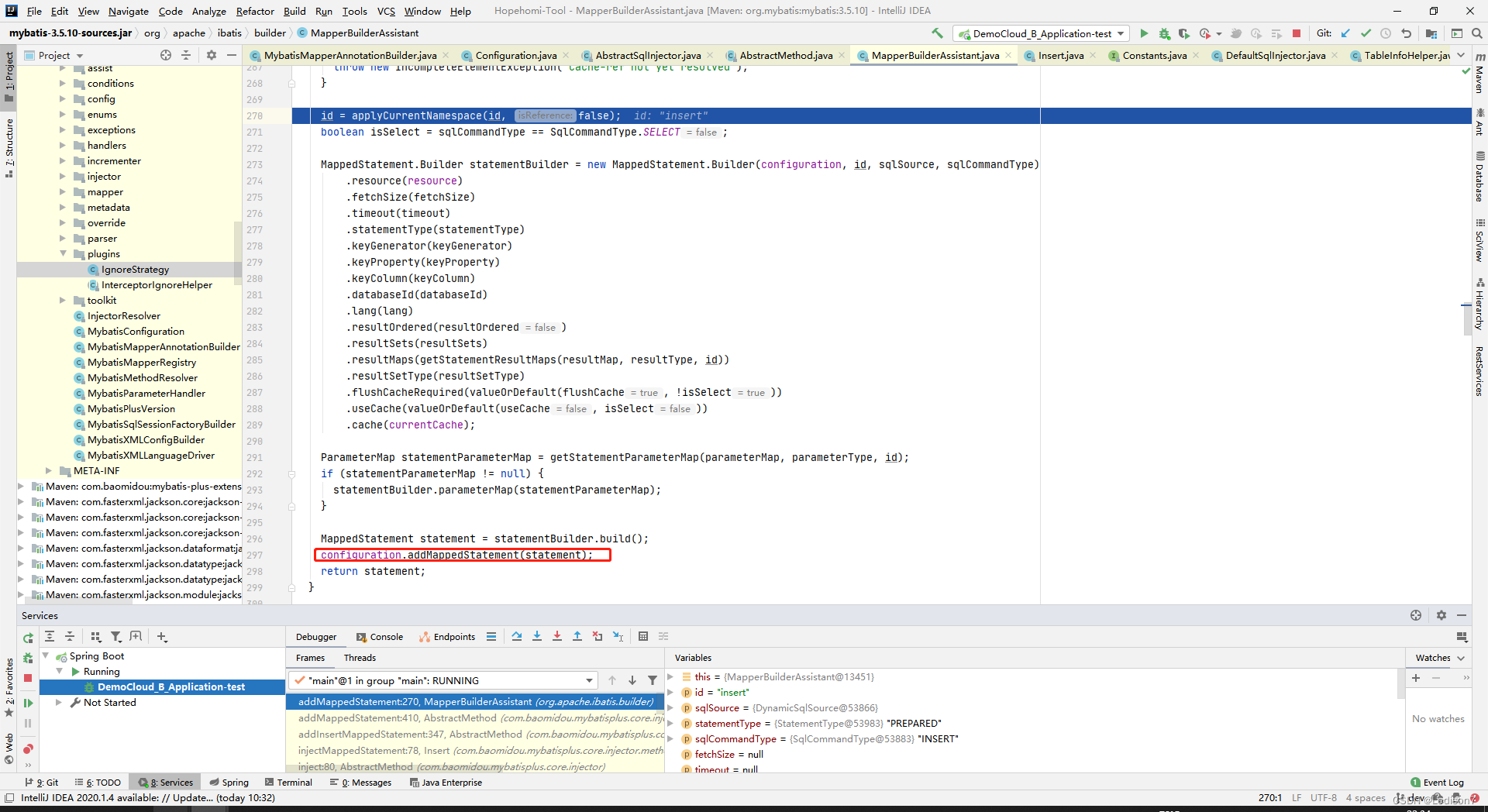Open the Endpoints tab
The image size is (1488, 812).
coord(447,637)
